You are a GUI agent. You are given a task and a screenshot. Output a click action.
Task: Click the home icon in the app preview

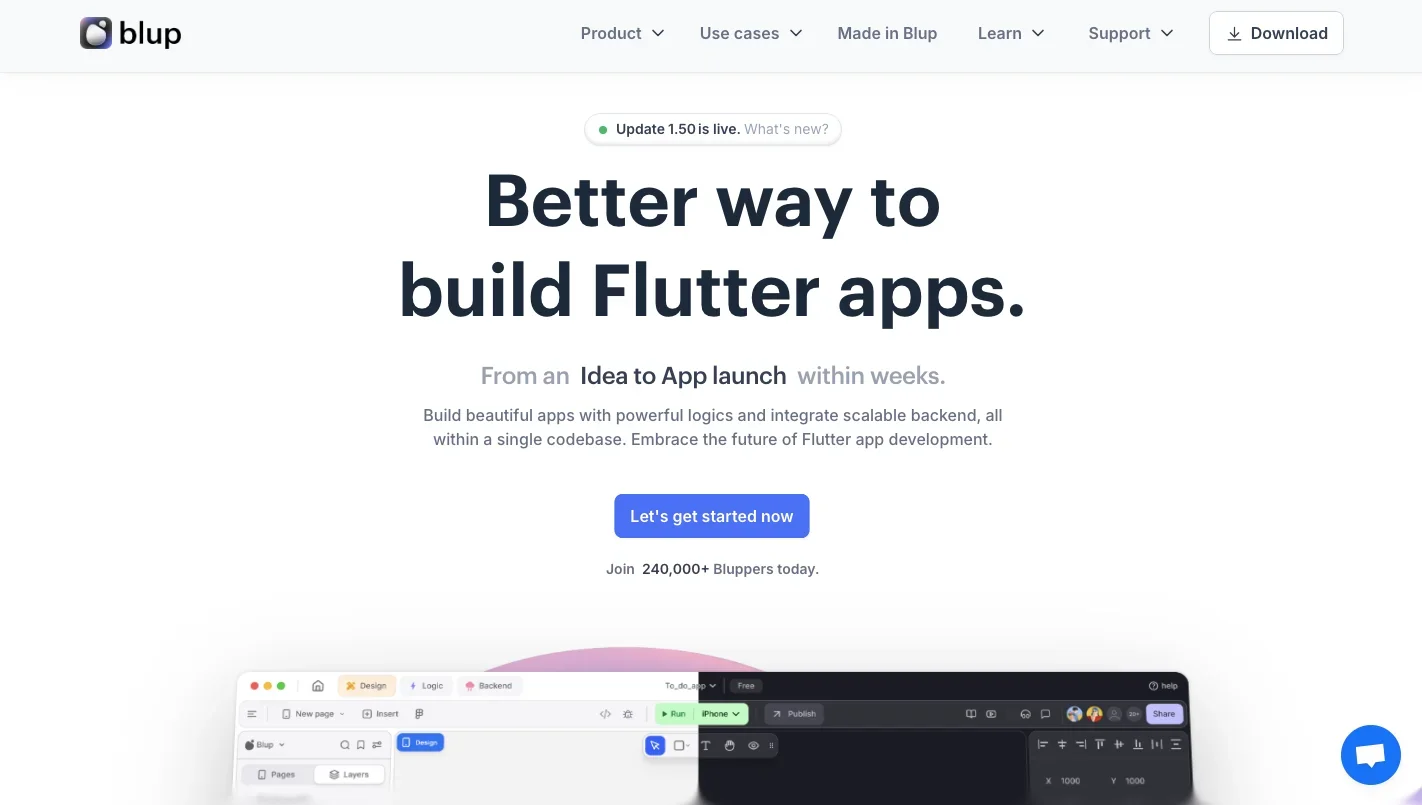point(318,686)
